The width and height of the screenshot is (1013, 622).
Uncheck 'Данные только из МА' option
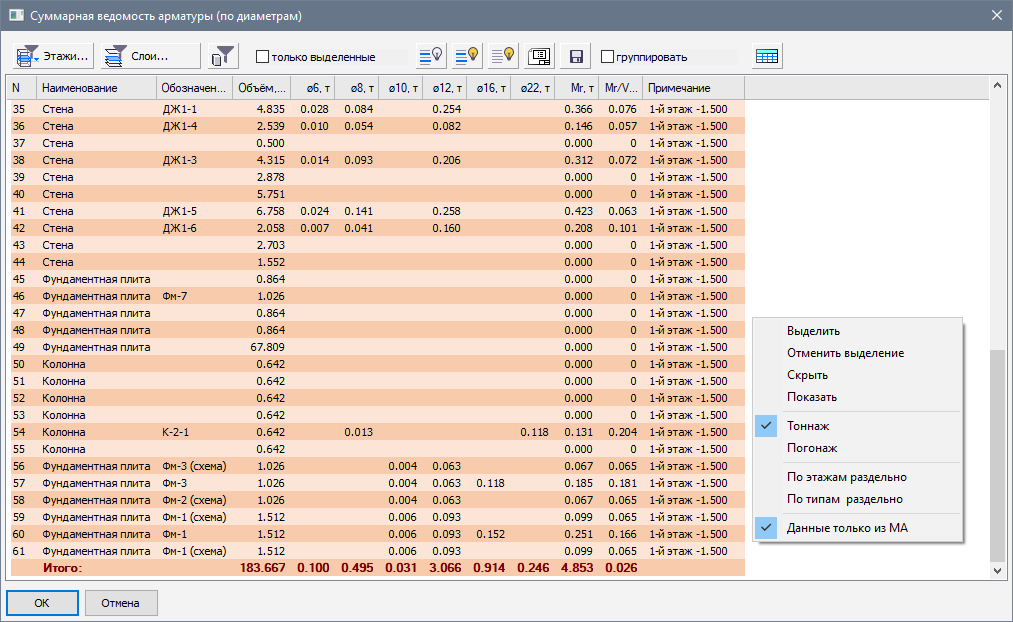tap(847, 528)
